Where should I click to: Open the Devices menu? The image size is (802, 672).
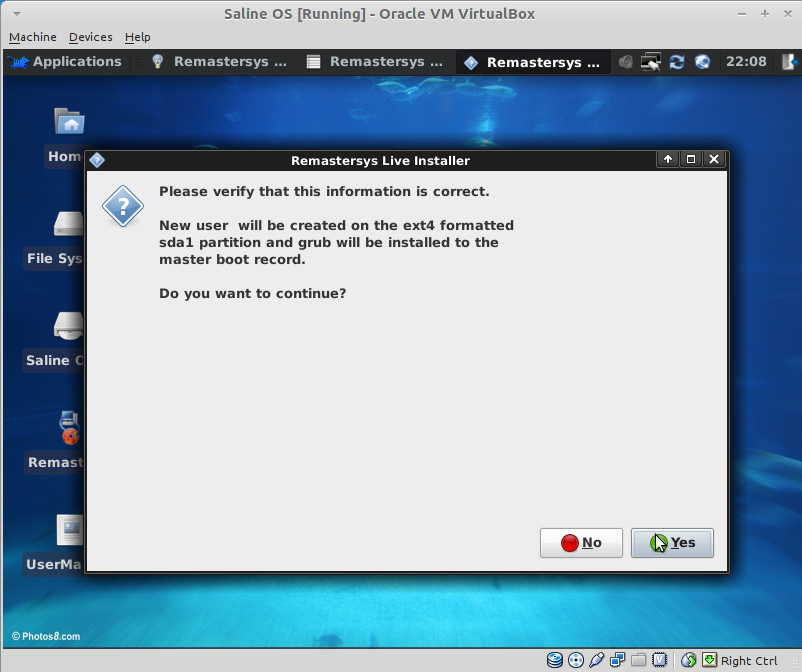pos(91,37)
